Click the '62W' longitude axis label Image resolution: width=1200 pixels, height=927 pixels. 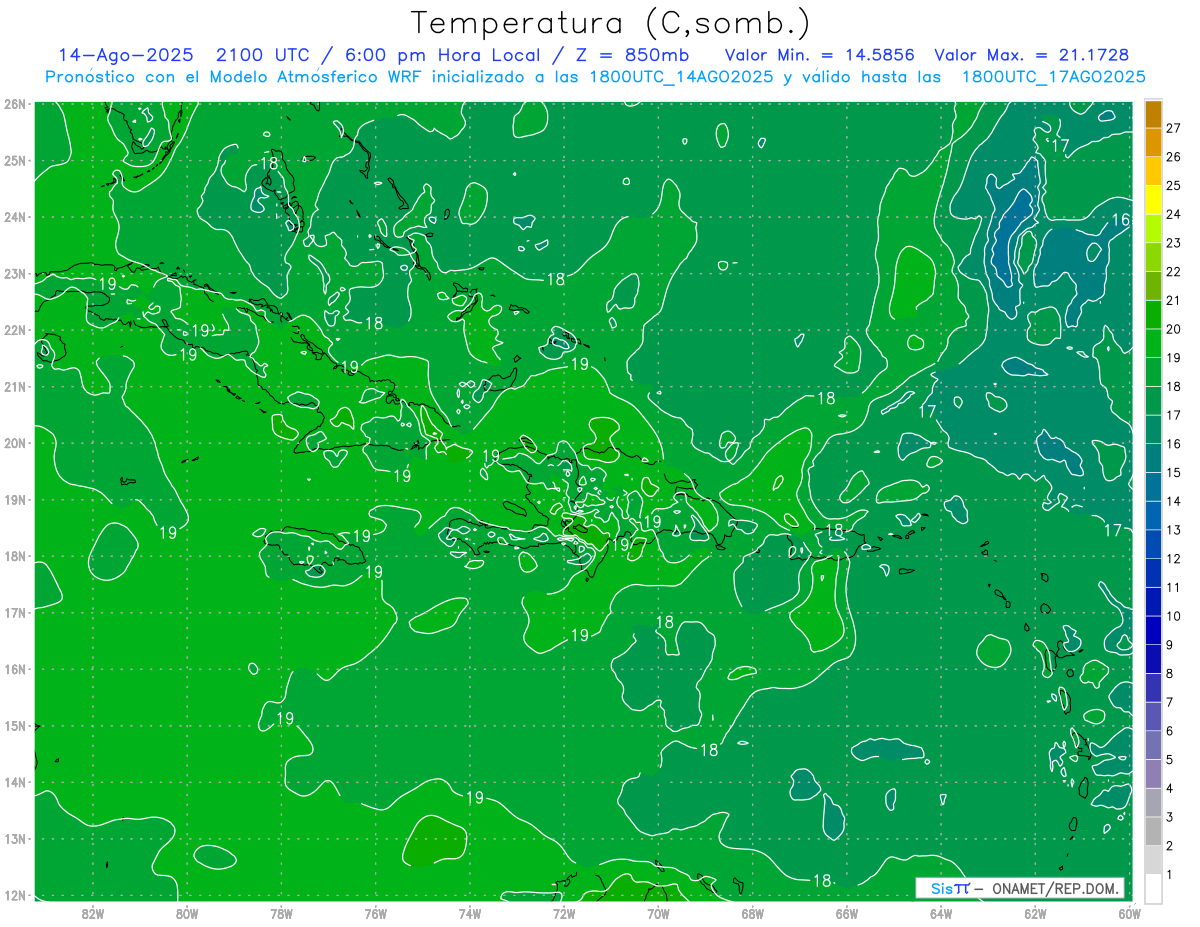point(1035,913)
